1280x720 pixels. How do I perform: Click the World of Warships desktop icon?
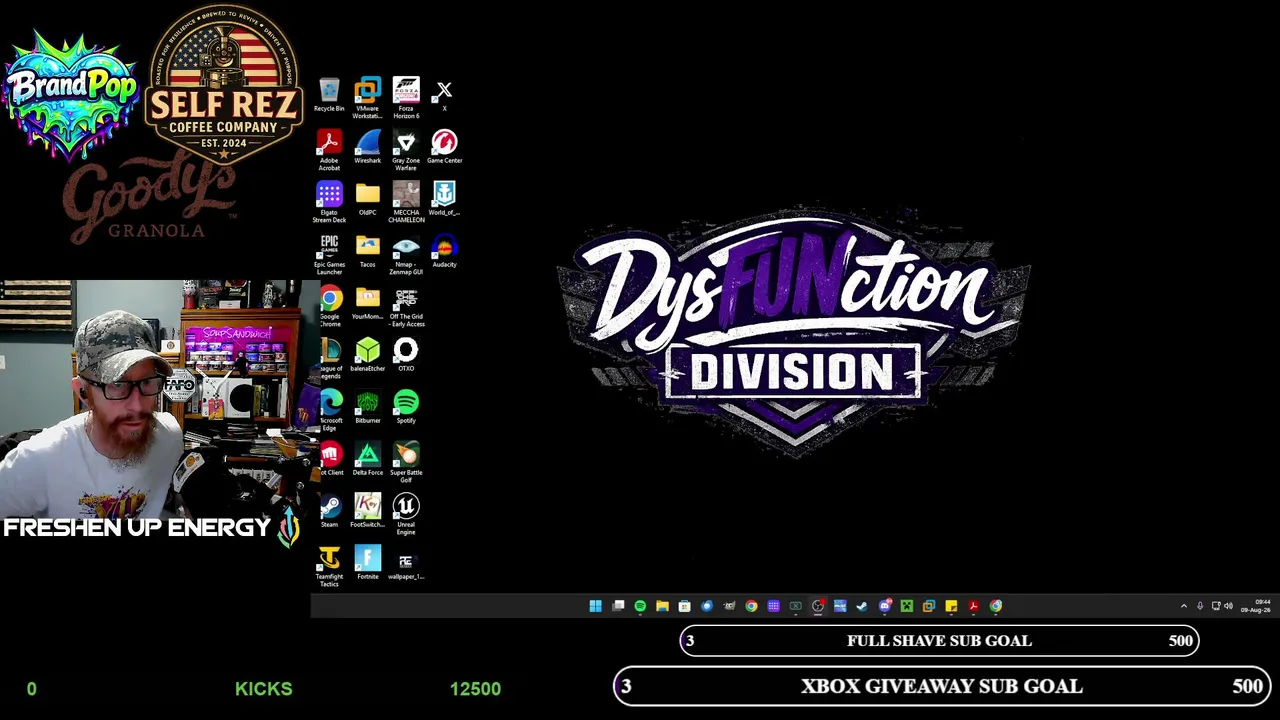pyautogui.click(x=444, y=199)
